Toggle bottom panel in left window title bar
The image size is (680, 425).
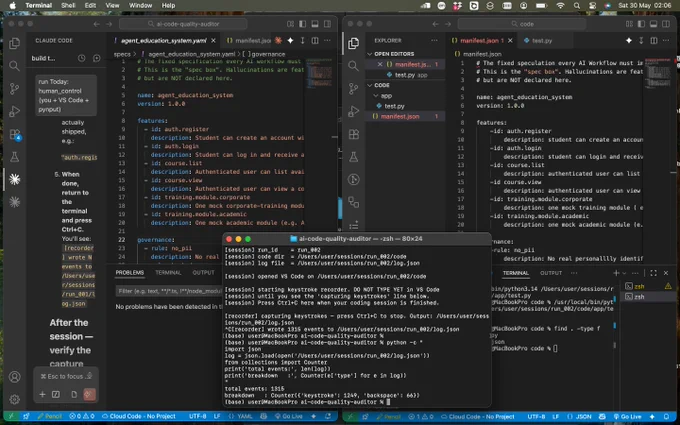click(315, 24)
